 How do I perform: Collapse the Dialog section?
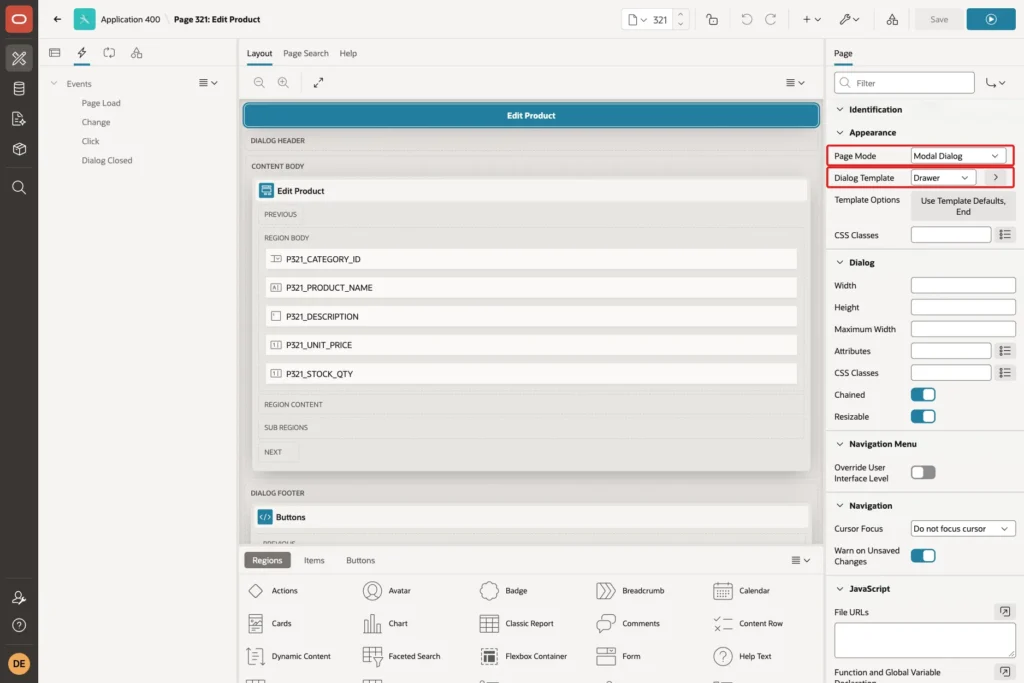coord(840,262)
